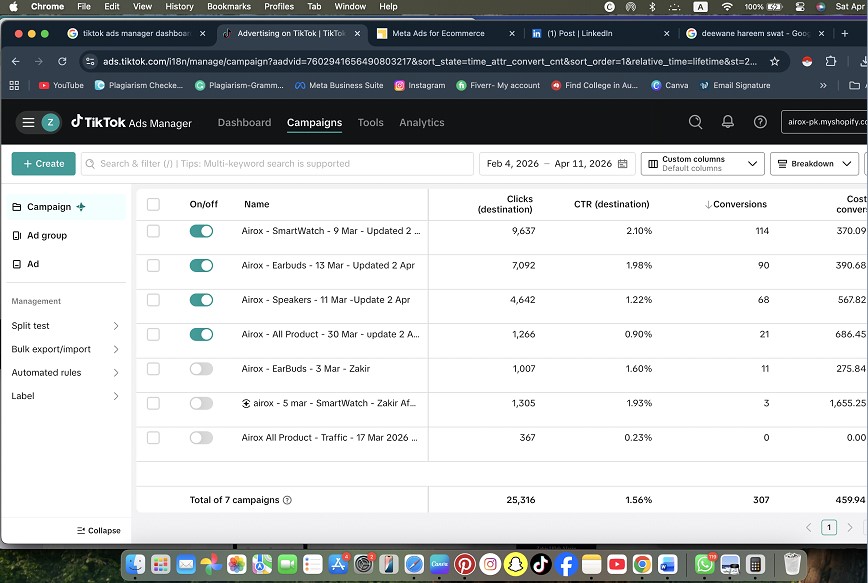
Task: Go back in browser history
Action: pyautogui.click(x=16, y=61)
